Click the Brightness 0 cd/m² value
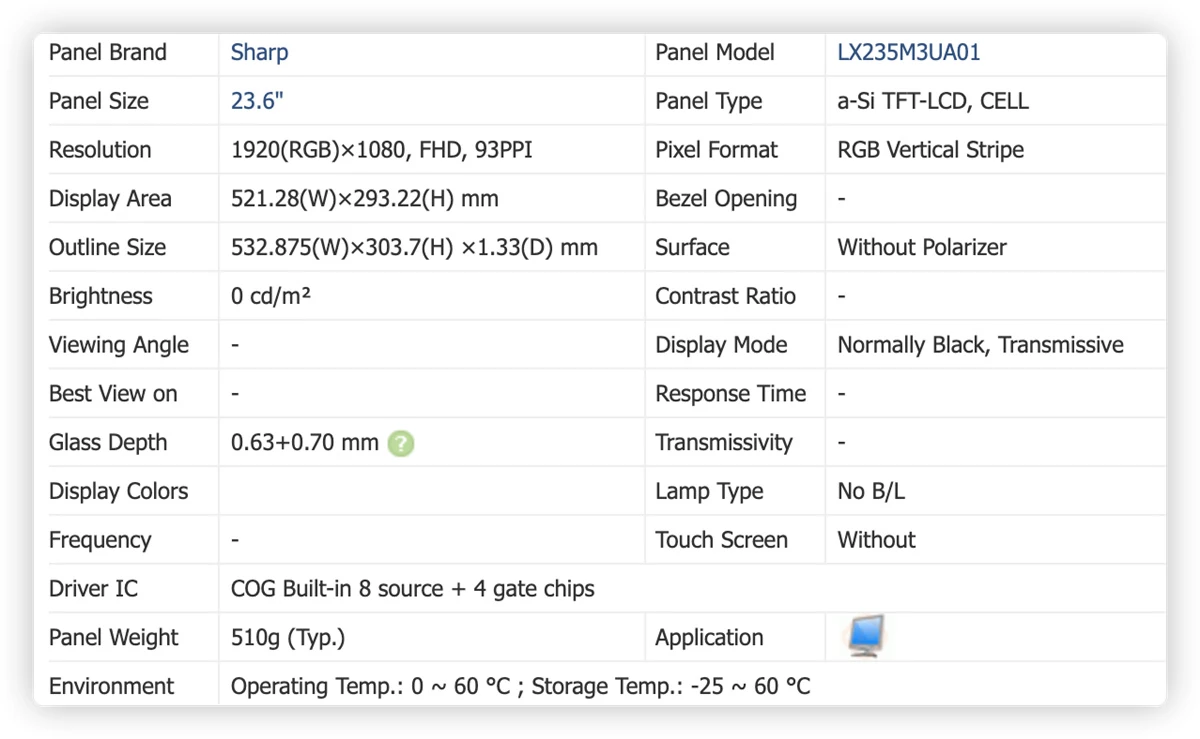This screenshot has width=1200, height=739. tap(270, 296)
